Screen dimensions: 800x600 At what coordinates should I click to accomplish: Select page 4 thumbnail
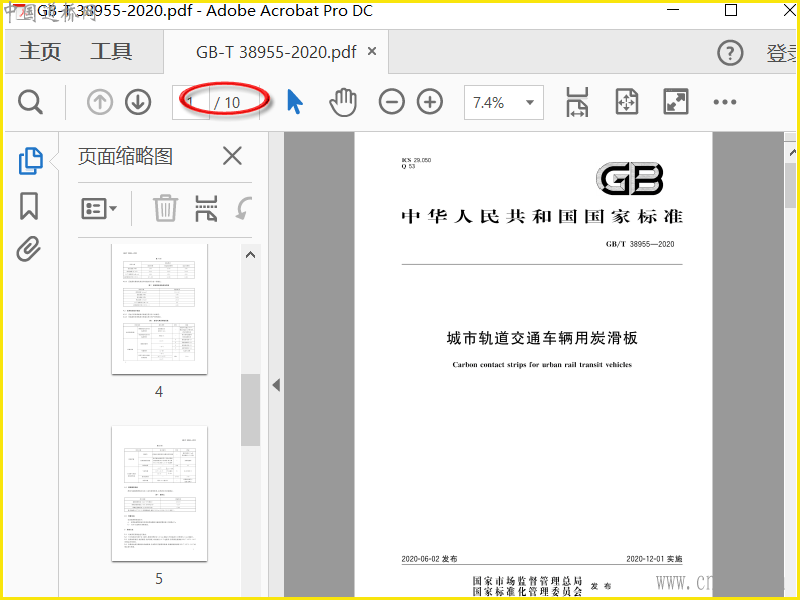[160, 309]
